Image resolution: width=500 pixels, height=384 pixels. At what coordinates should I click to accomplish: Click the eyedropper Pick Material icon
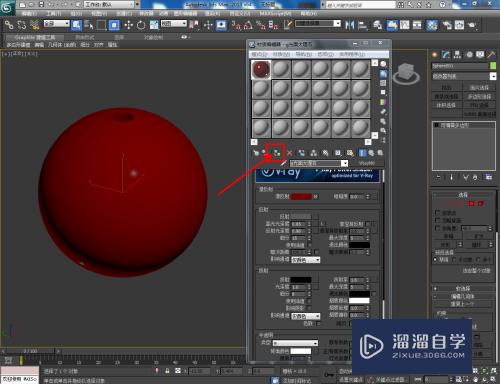click(x=283, y=163)
